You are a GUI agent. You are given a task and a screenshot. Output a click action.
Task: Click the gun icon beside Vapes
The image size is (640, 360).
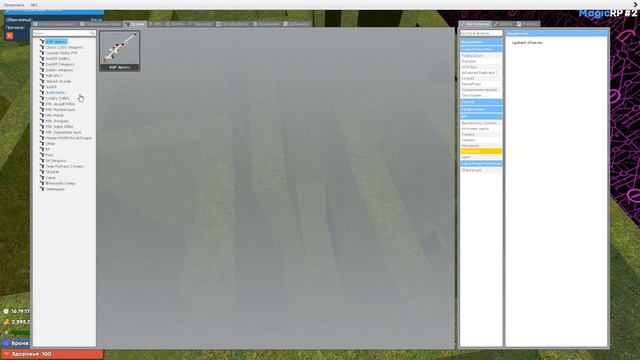coord(42,178)
